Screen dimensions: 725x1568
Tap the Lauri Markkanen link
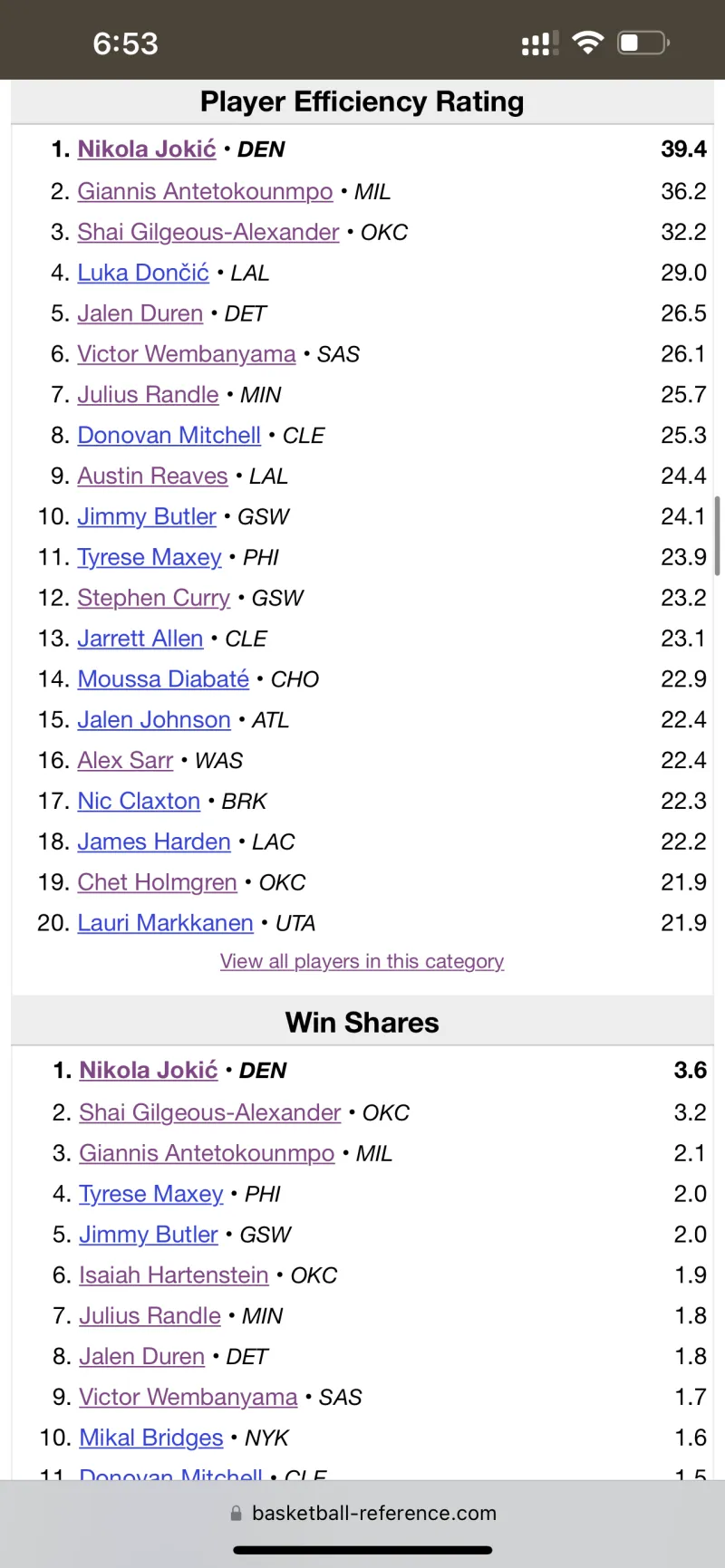[x=165, y=923]
